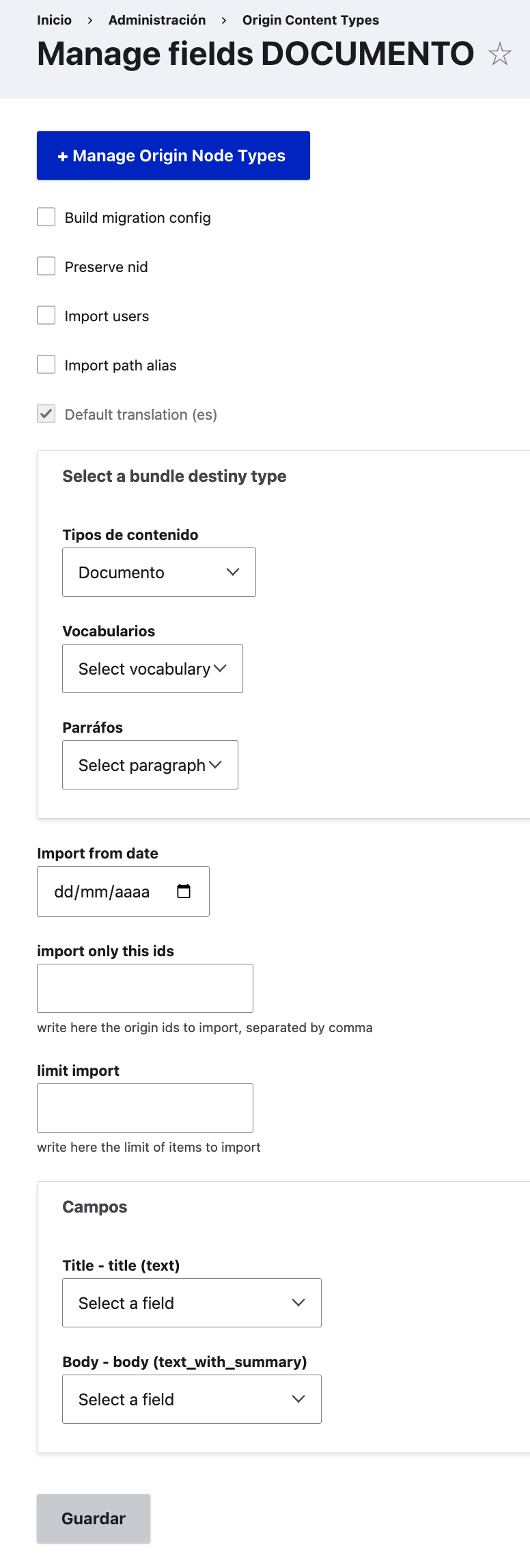
Task: Open the Tipos de contenido dropdown
Action: (x=158, y=572)
